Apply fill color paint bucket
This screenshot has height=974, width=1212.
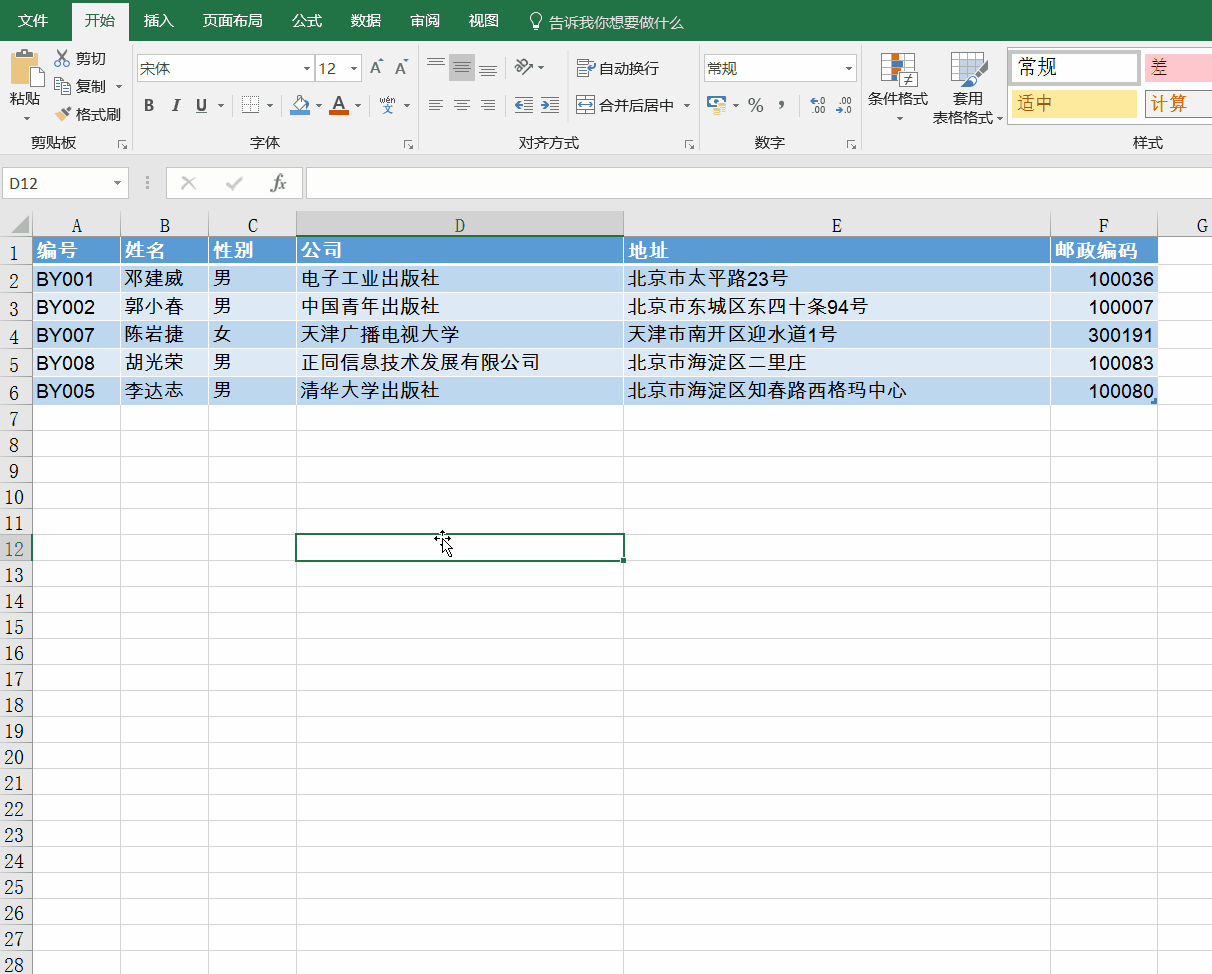[x=300, y=105]
